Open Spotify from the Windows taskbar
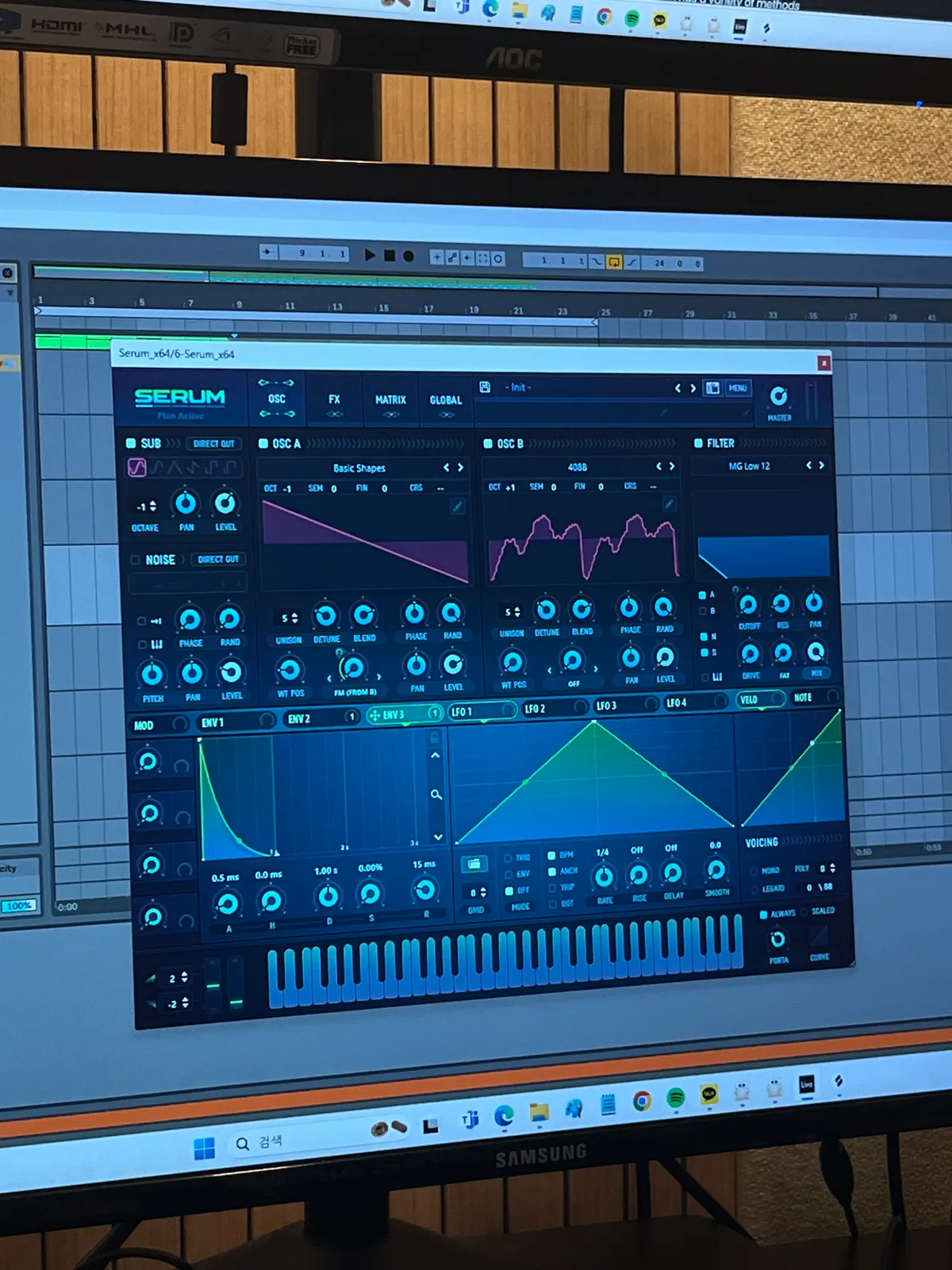Image resolution: width=952 pixels, height=1270 pixels. [x=676, y=1097]
